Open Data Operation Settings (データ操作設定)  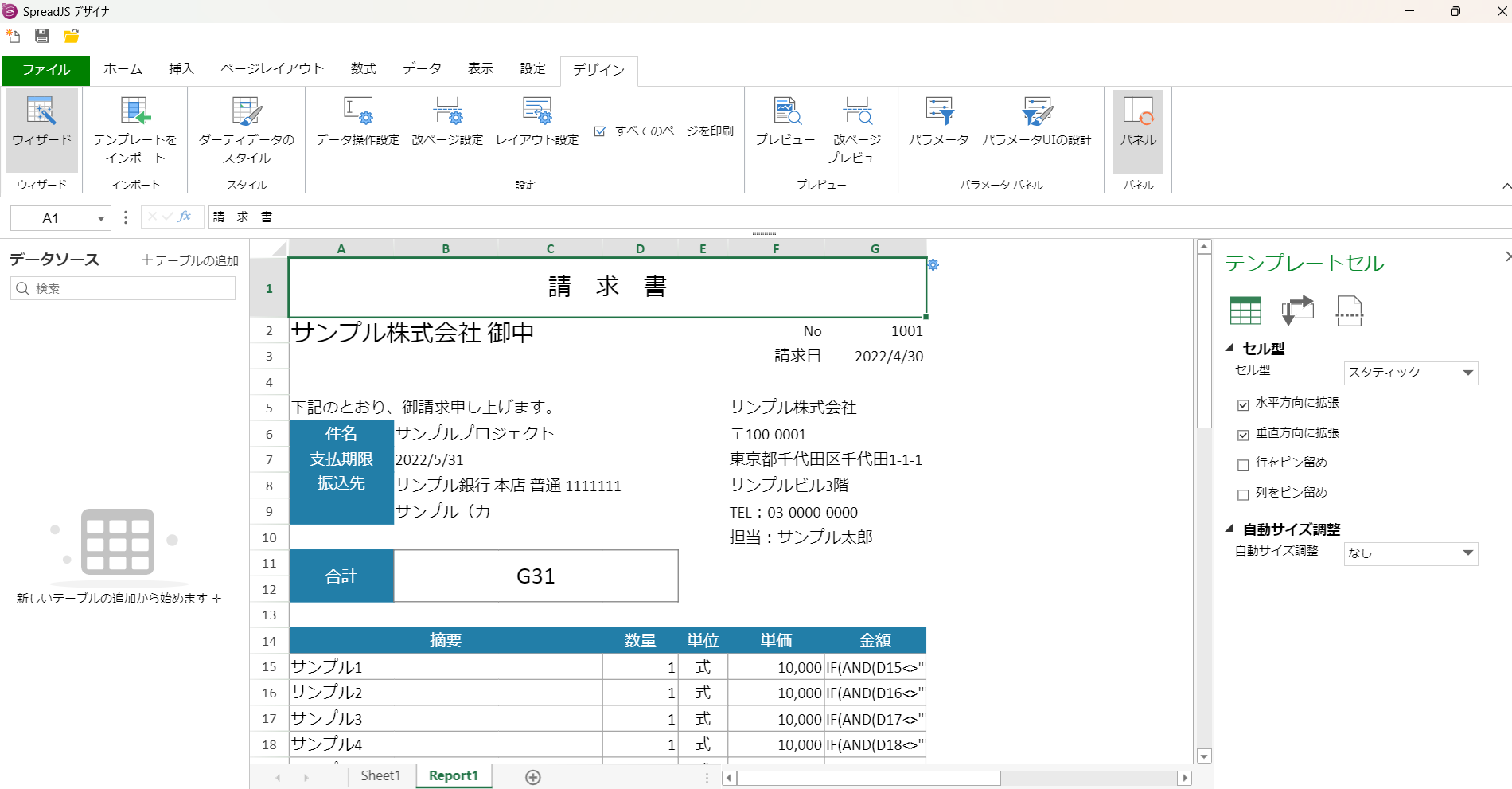357,122
